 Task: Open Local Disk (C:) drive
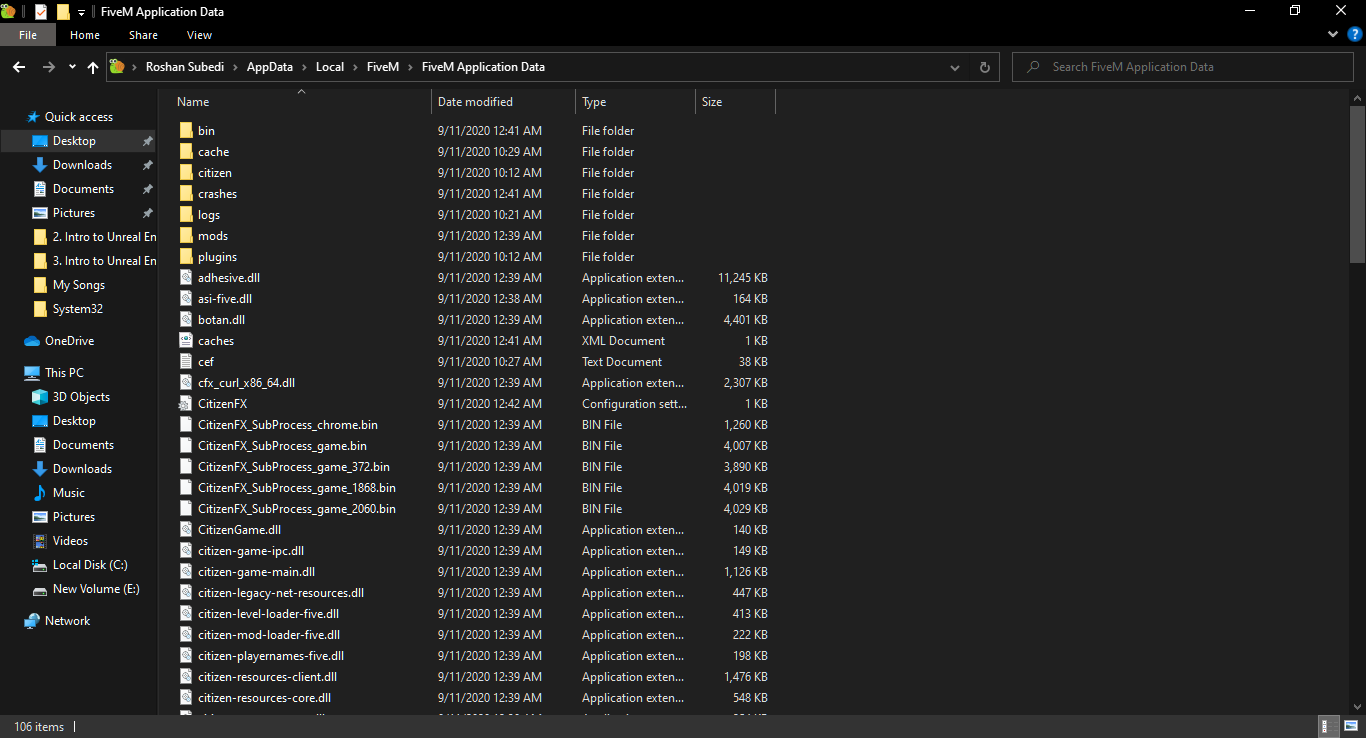point(90,565)
